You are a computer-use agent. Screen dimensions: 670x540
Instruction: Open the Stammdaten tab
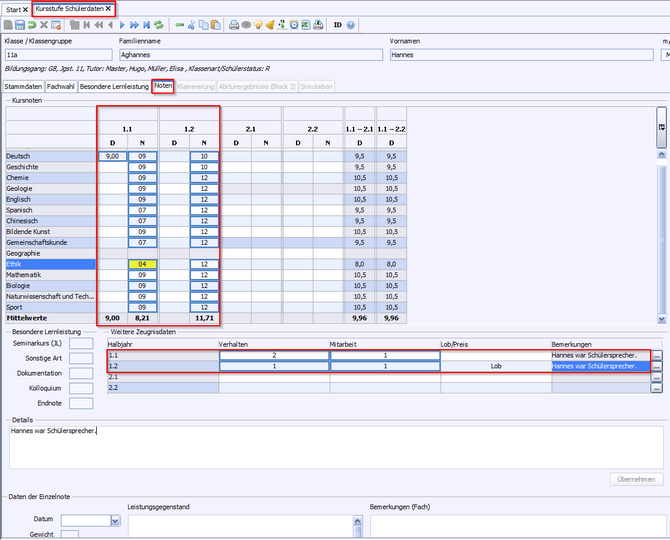pyautogui.click(x=23, y=87)
